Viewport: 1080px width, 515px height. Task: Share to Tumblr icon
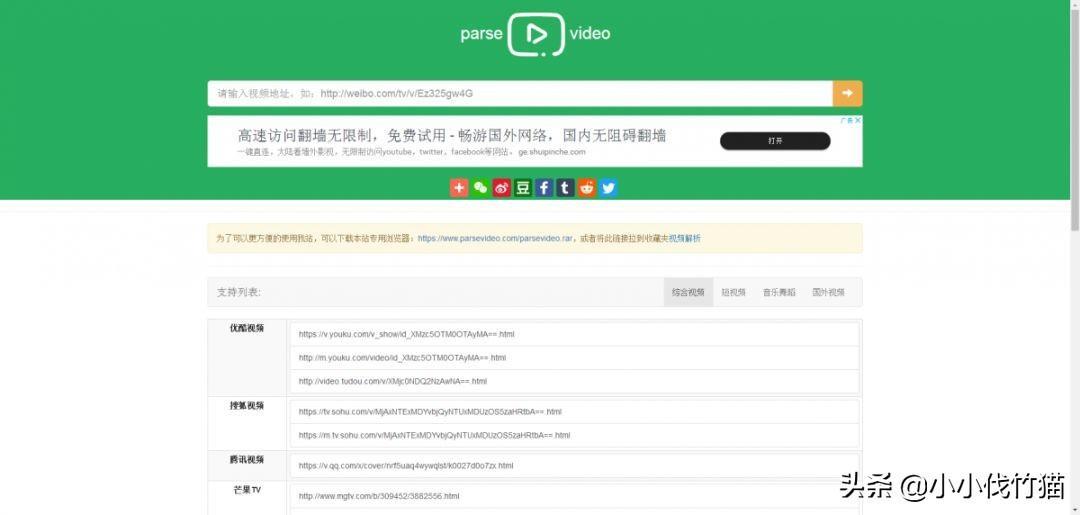[x=565, y=188]
